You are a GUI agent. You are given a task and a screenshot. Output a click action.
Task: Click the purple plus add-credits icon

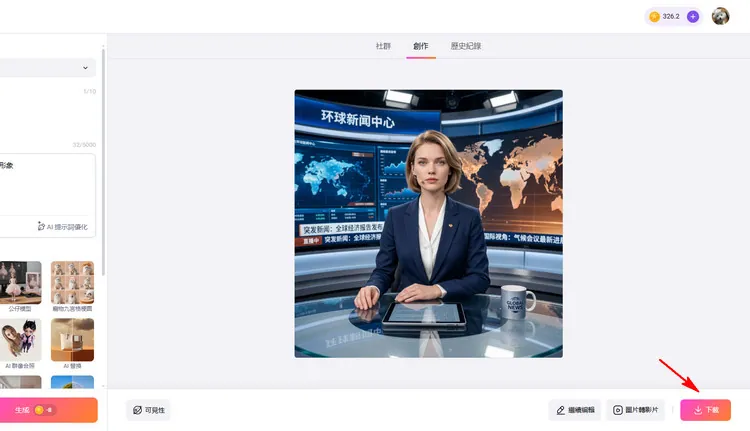point(693,17)
